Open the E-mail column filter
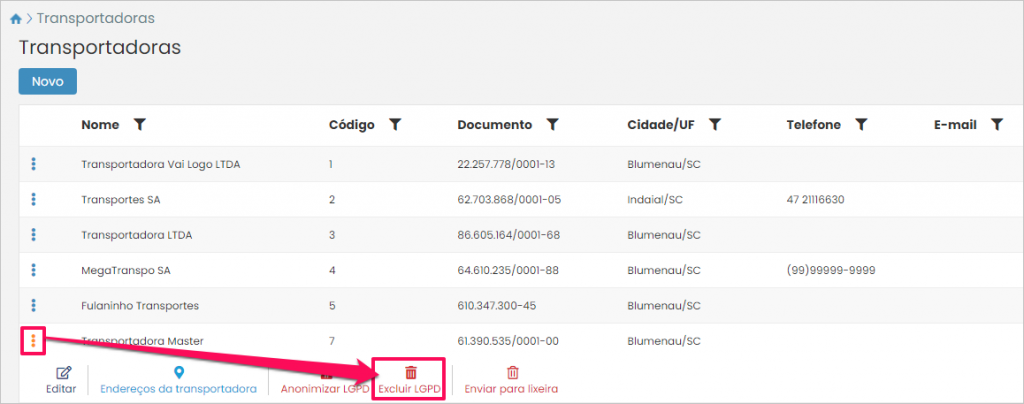This screenshot has height=404, width=1024. (996, 125)
